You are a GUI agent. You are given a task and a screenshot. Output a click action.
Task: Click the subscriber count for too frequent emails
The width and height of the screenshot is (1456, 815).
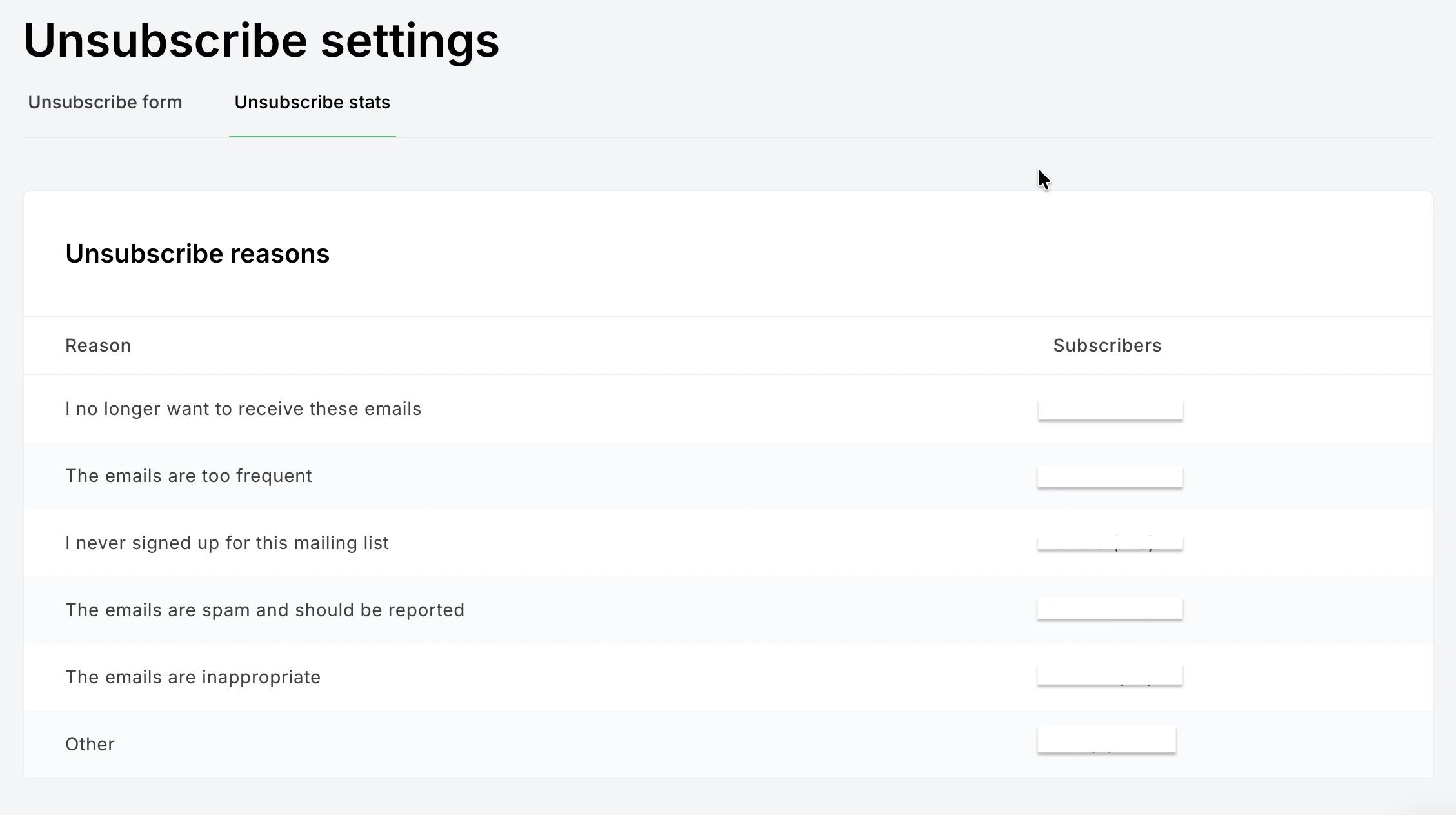tap(1110, 477)
